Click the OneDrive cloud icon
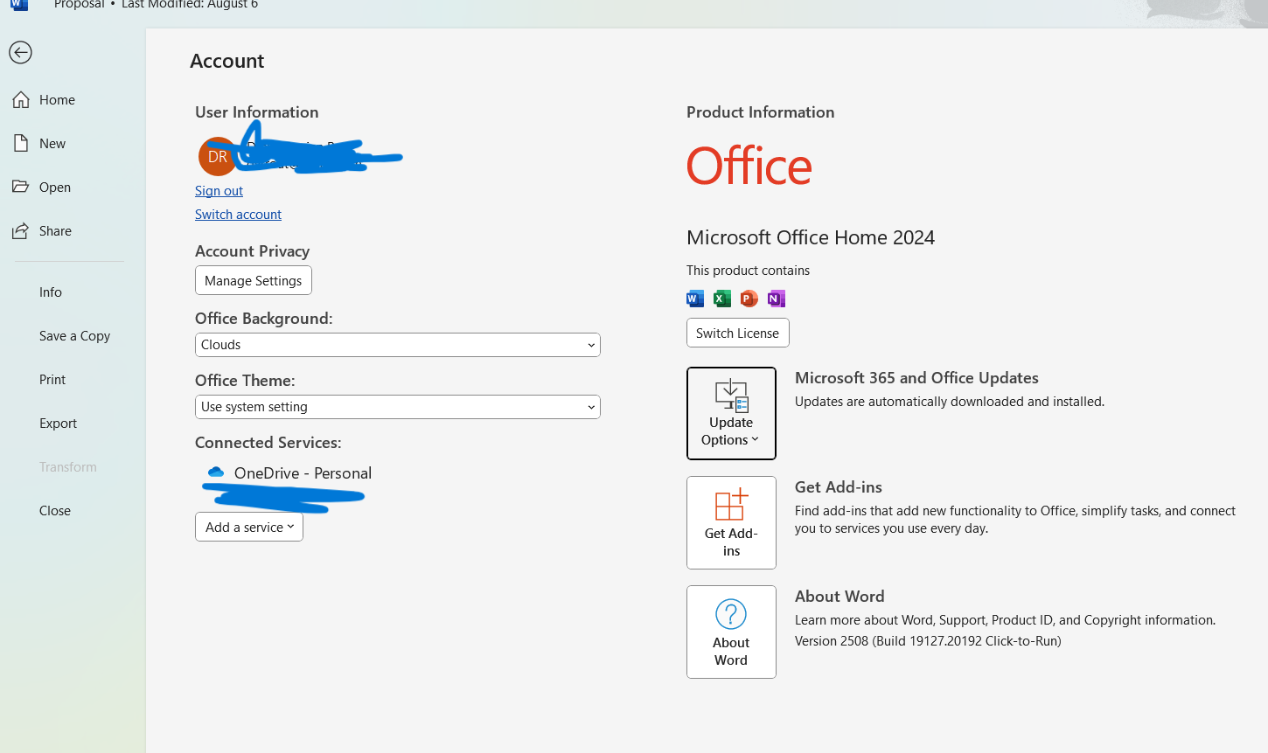Image resolution: width=1268 pixels, height=753 pixels. [x=215, y=473]
